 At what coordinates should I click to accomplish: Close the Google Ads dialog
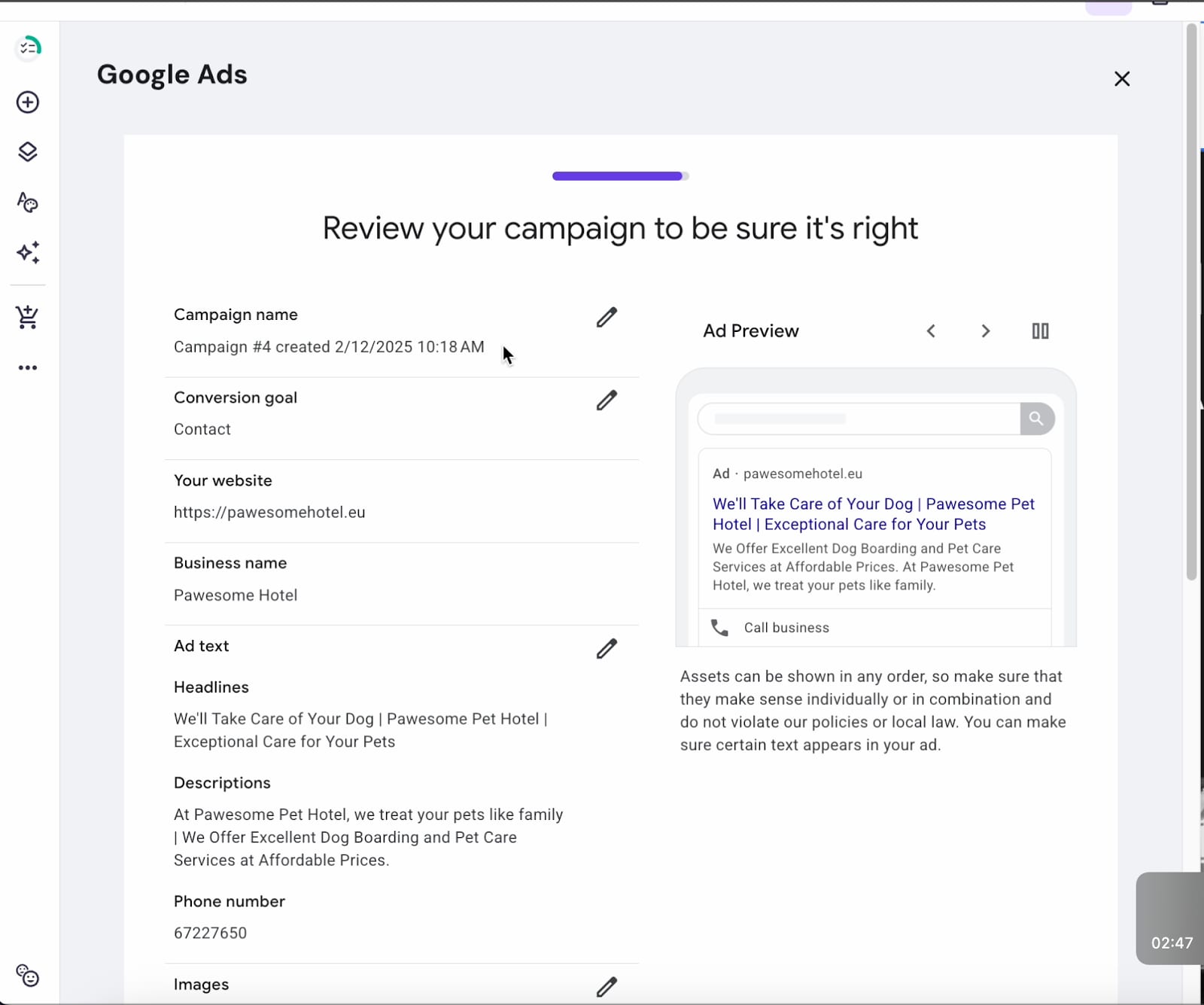click(x=1121, y=79)
